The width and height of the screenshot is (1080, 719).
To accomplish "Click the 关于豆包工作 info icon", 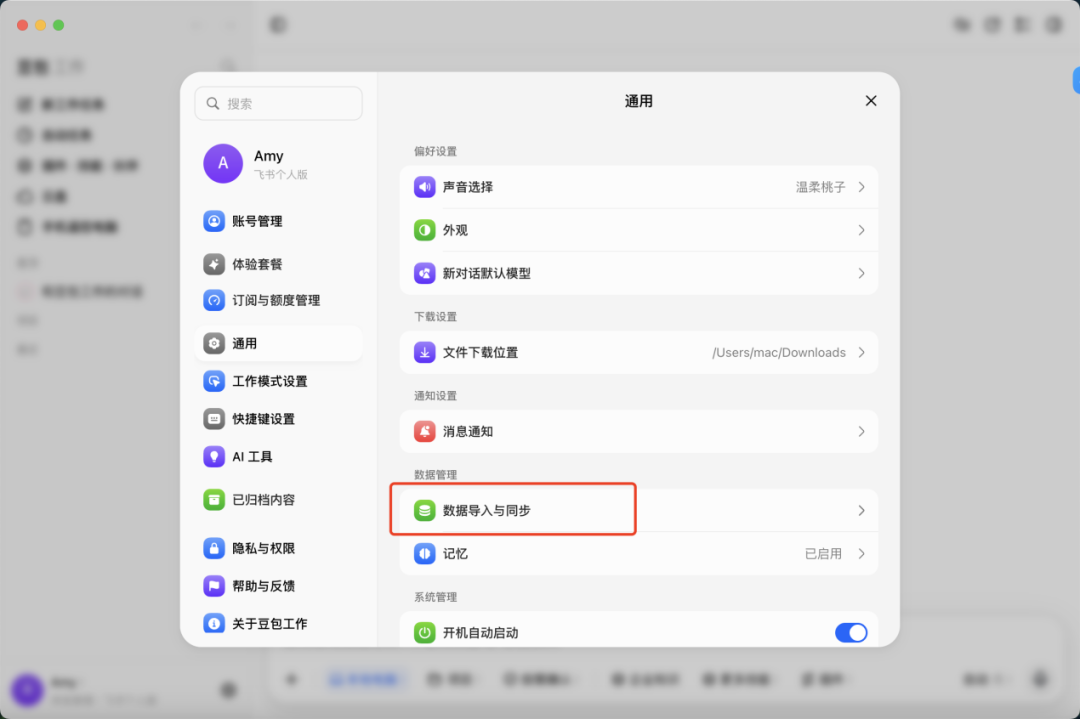I will [x=214, y=623].
